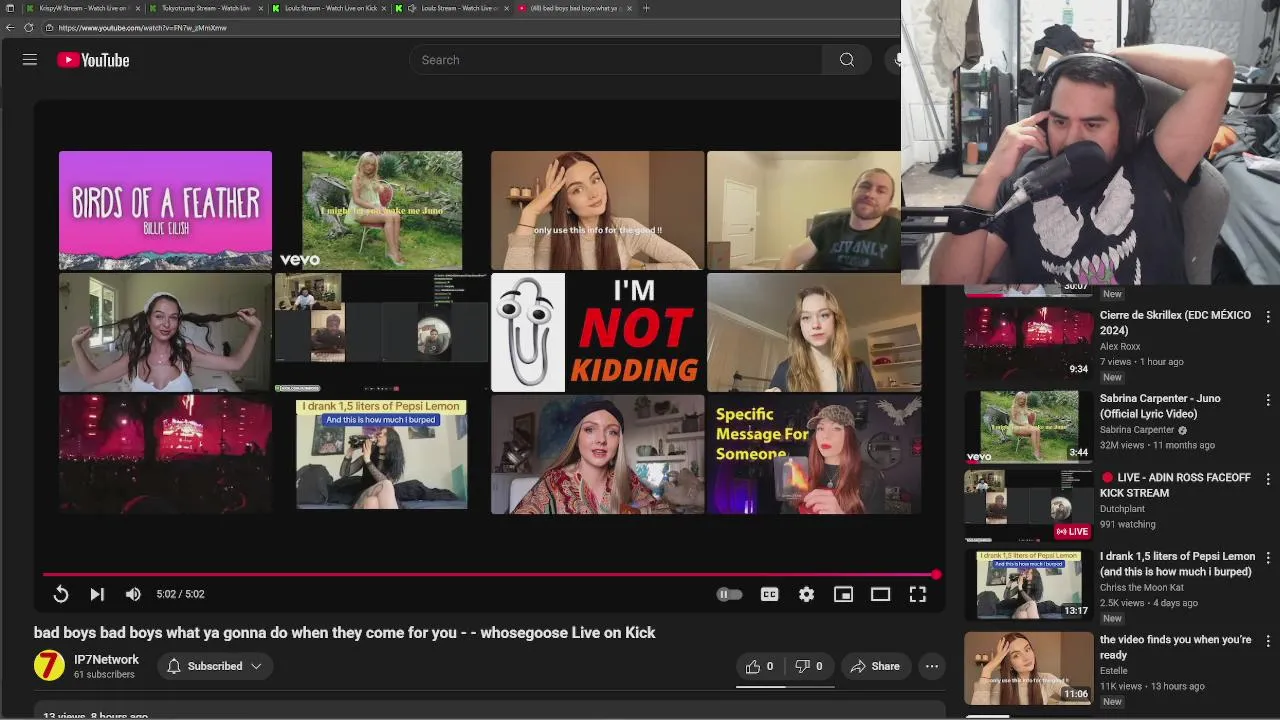Open browser tab actions menu icon
The height and width of the screenshot is (720, 1280).
[x=9, y=8]
